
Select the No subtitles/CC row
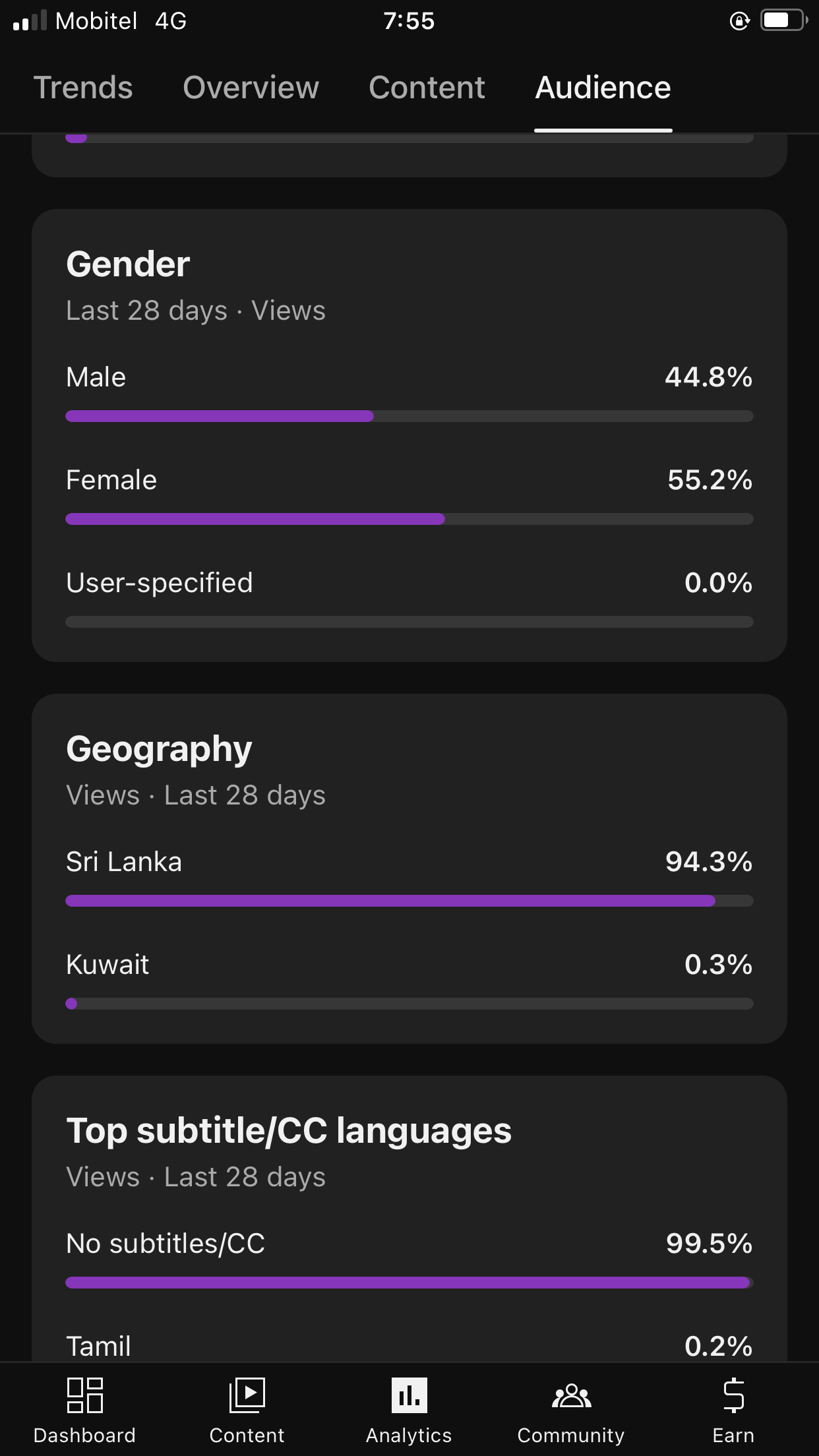pyautogui.click(x=409, y=1244)
